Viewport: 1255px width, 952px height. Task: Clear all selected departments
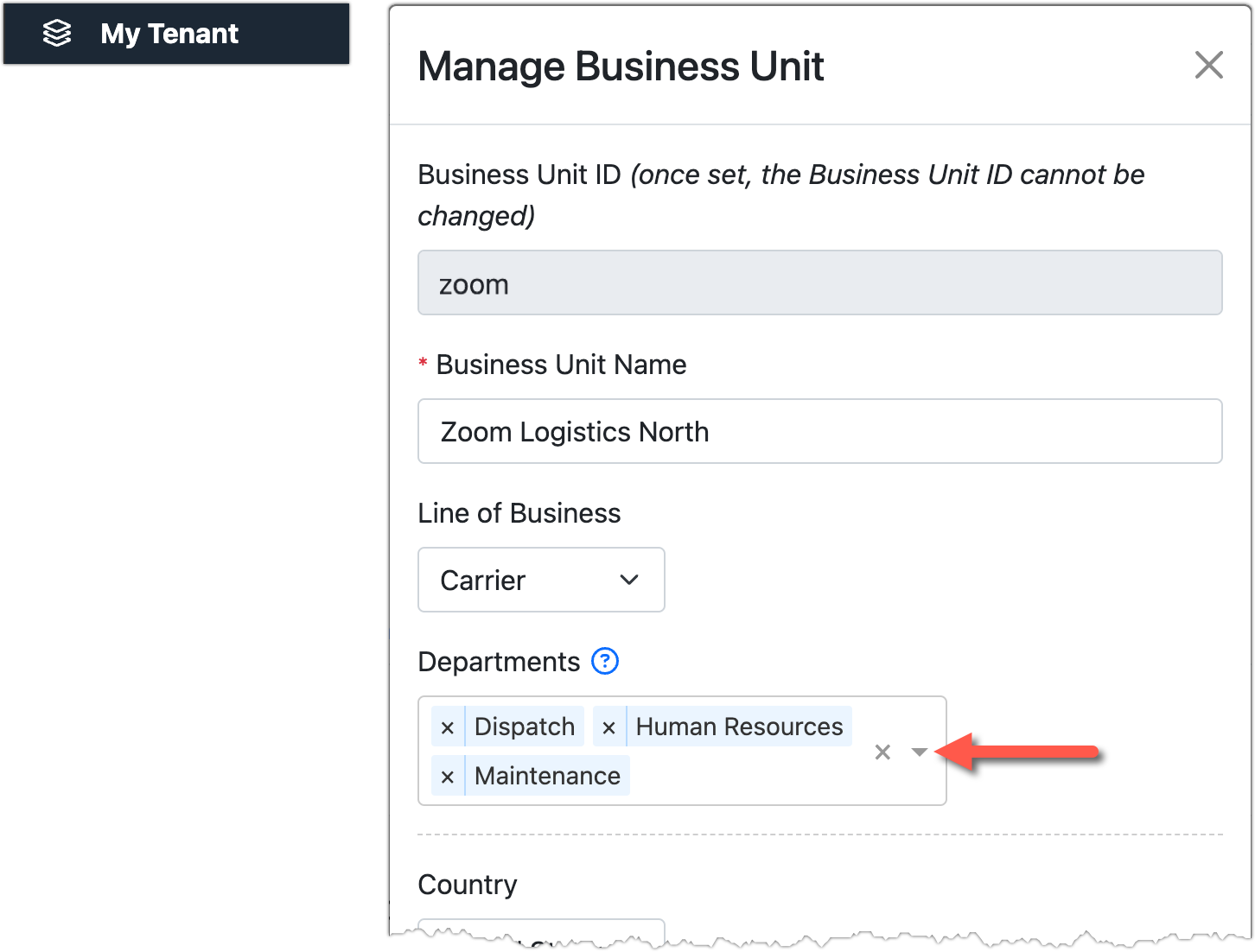[x=882, y=752]
